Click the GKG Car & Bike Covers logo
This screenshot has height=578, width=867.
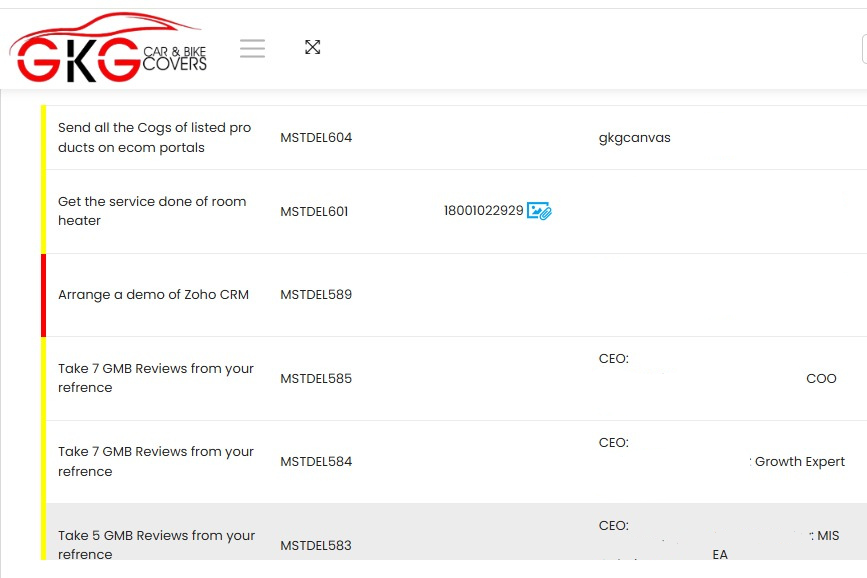click(x=108, y=48)
